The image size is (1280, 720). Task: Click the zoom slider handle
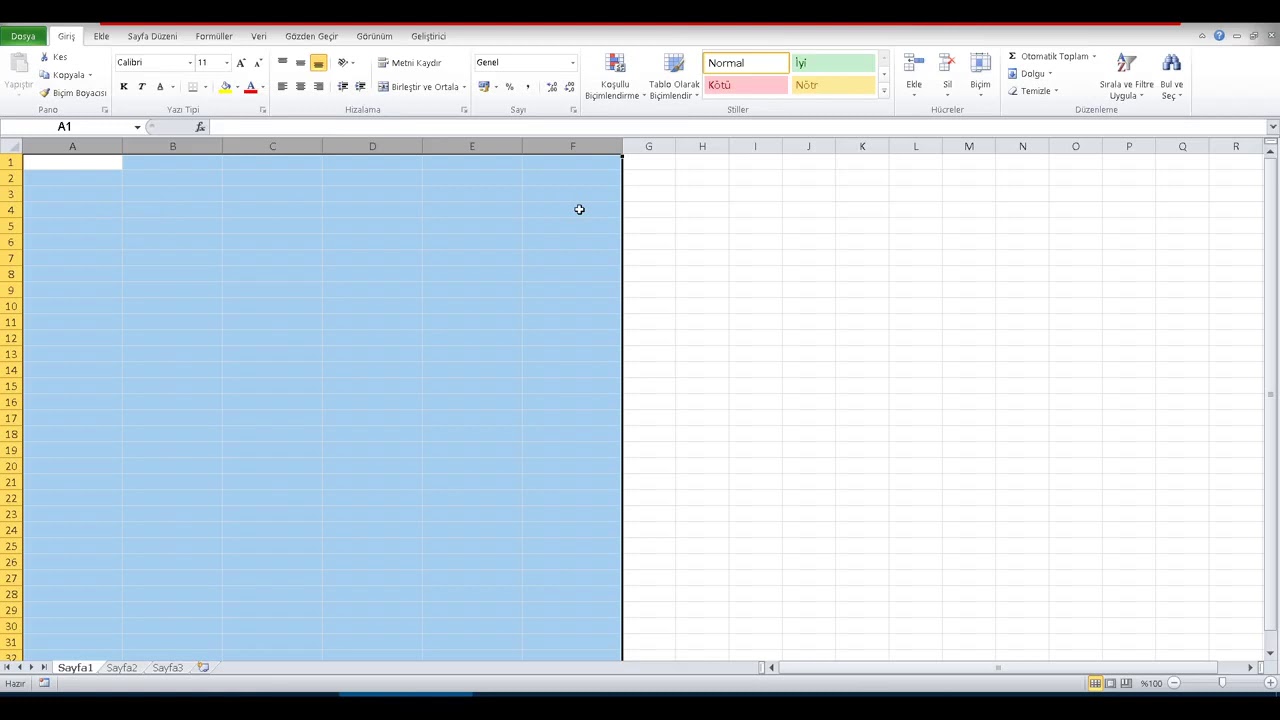pos(1222,683)
